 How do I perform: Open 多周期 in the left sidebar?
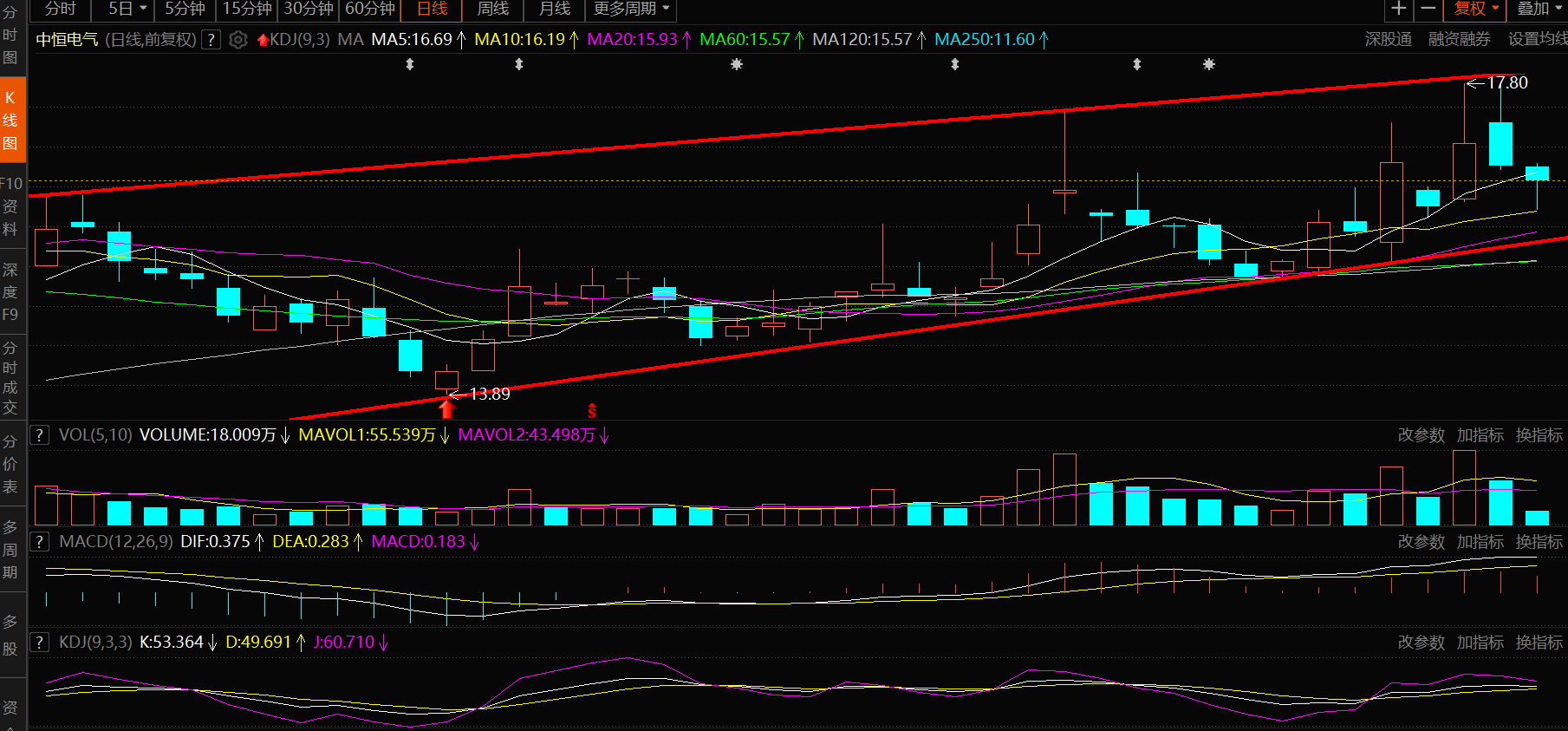click(x=10, y=550)
